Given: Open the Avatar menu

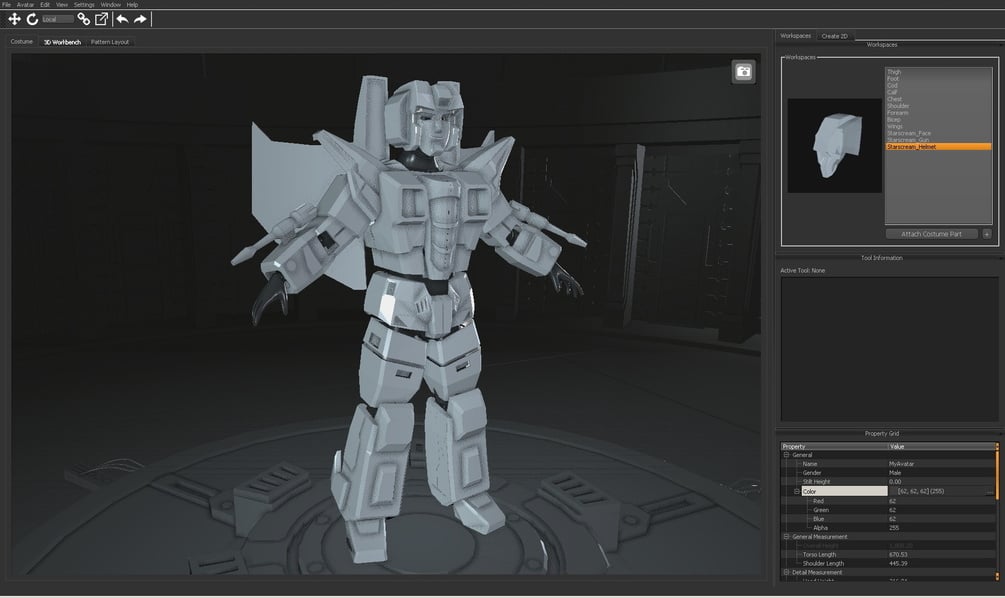Looking at the screenshot, I should (25, 4).
